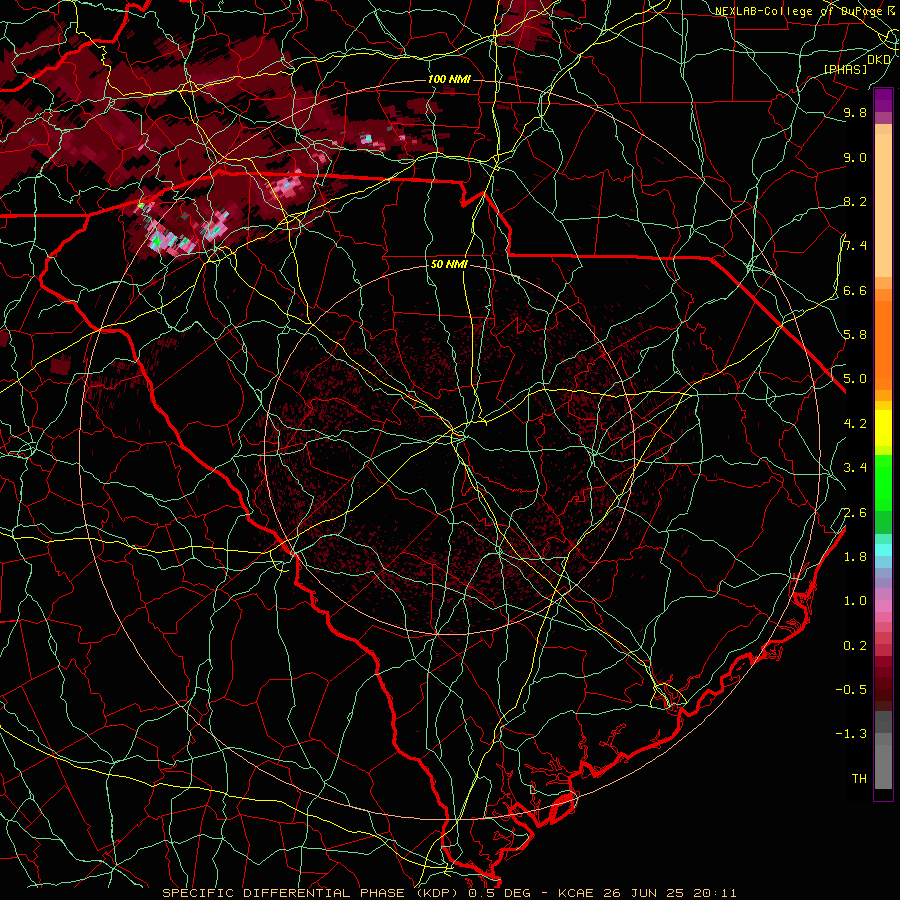Click the 6.6 scale label
900x900 pixels.
tap(855, 290)
